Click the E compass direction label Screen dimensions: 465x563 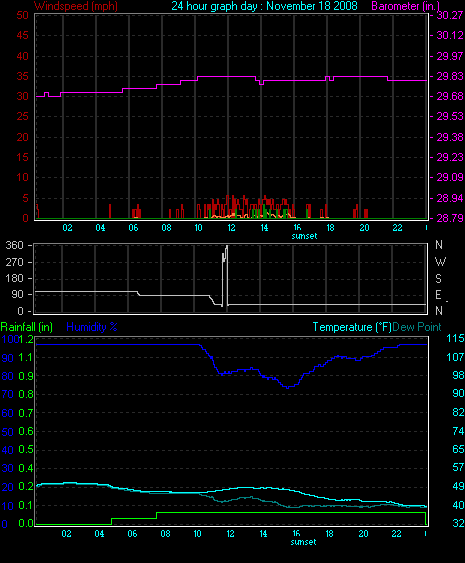click(438, 295)
